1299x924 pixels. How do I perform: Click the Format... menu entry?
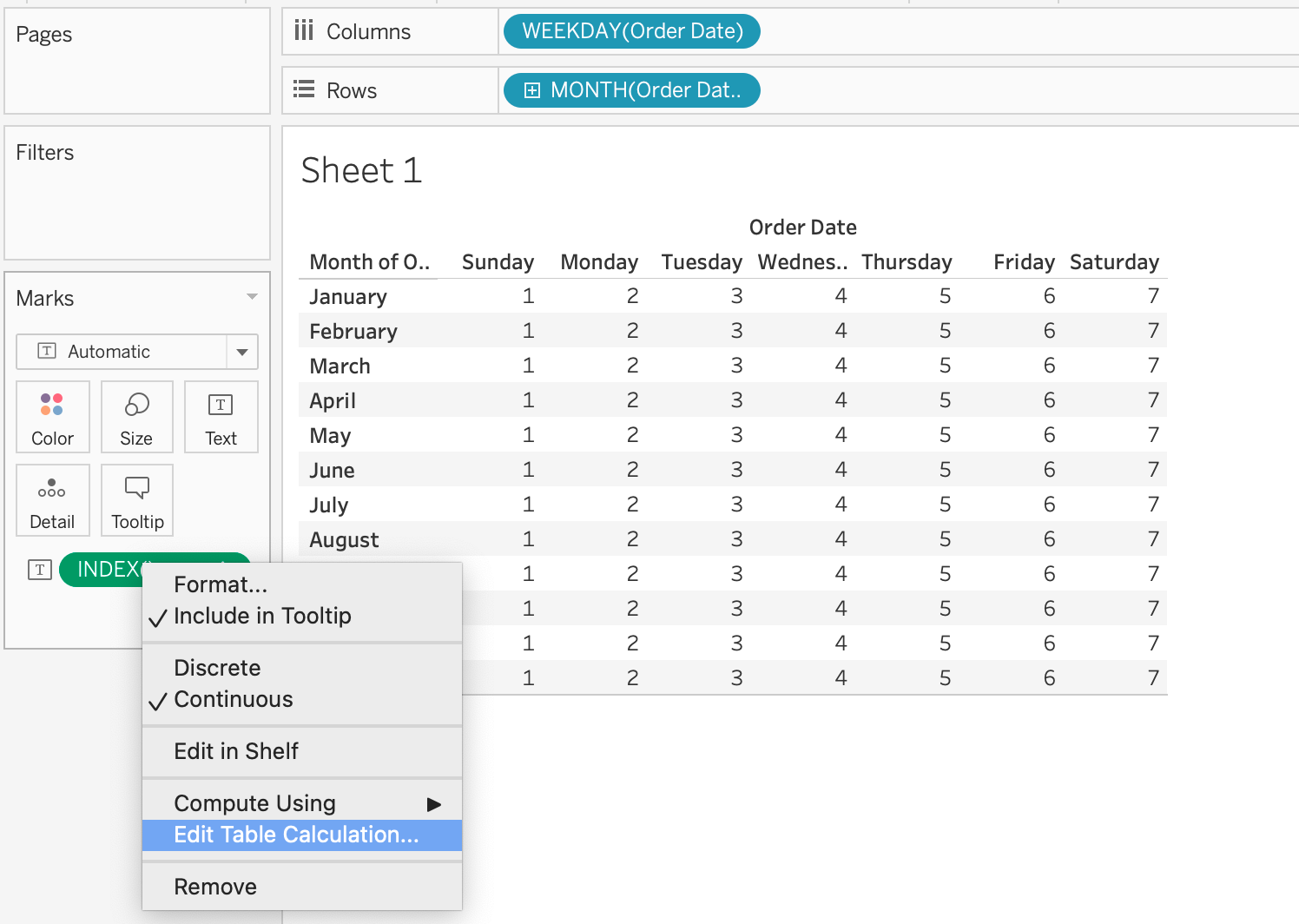(x=221, y=584)
